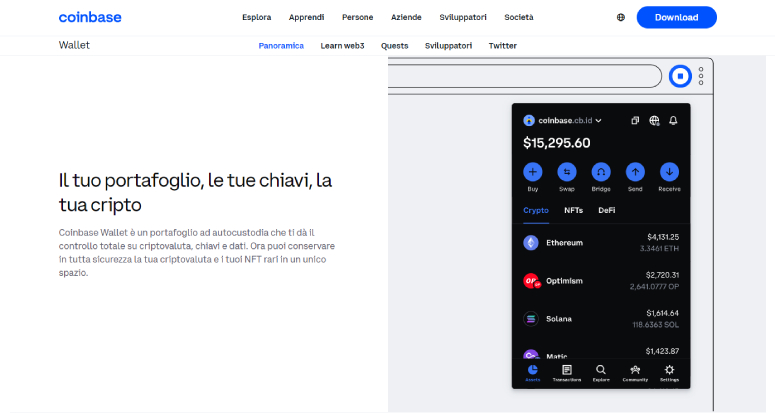This screenshot has width=775, height=413.
Task: Click the Ethereum coin icon
Action: pyautogui.click(x=531, y=243)
